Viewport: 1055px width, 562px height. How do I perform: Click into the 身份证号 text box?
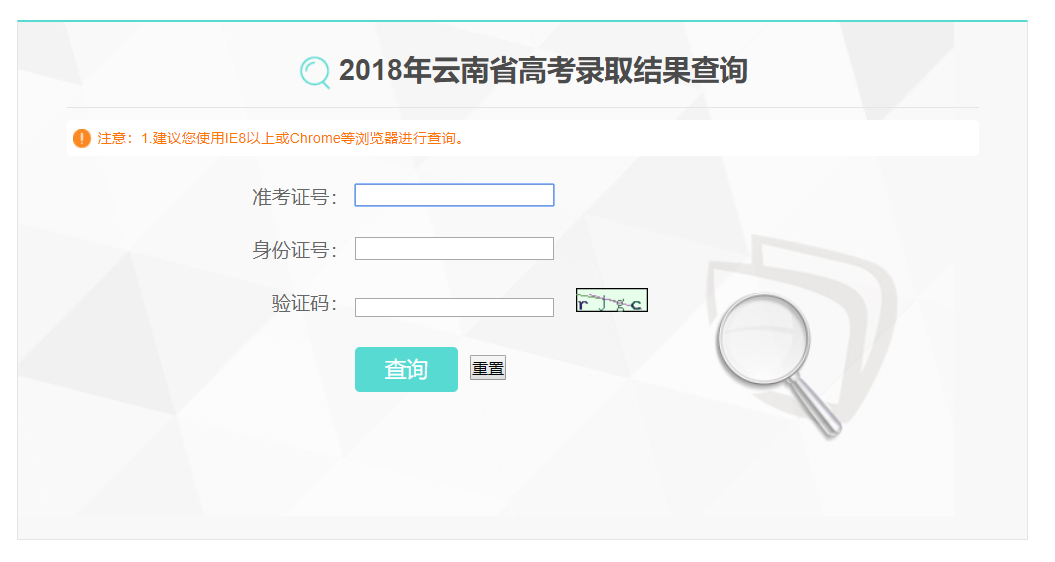point(454,248)
